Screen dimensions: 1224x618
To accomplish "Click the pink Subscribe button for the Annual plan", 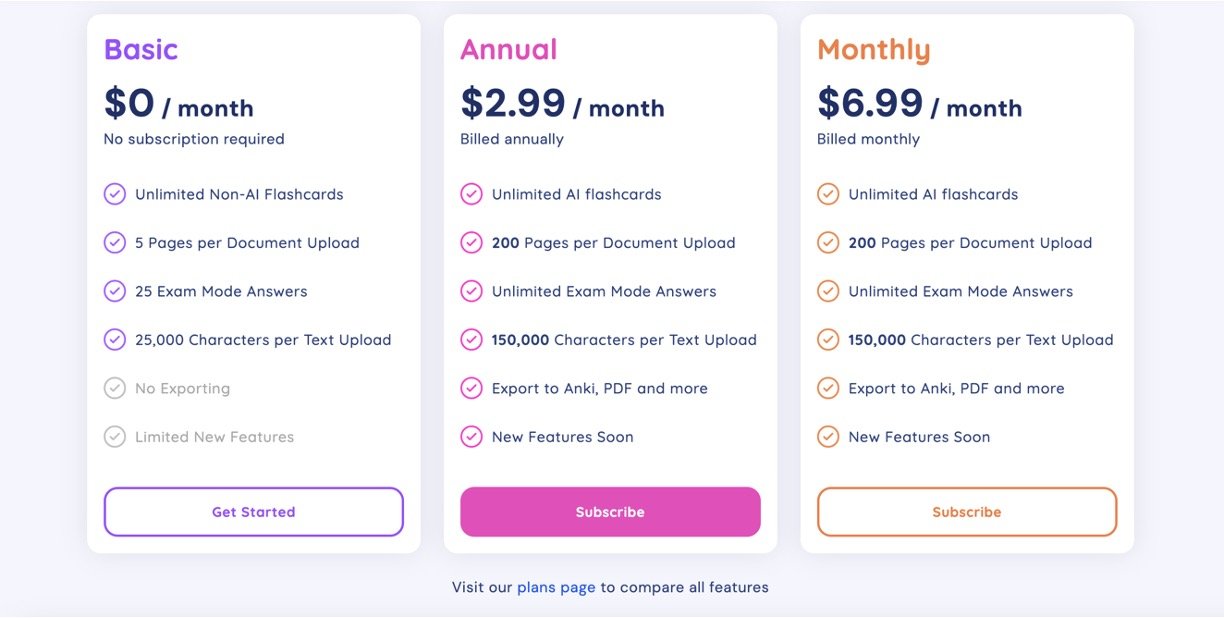I will coord(610,512).
